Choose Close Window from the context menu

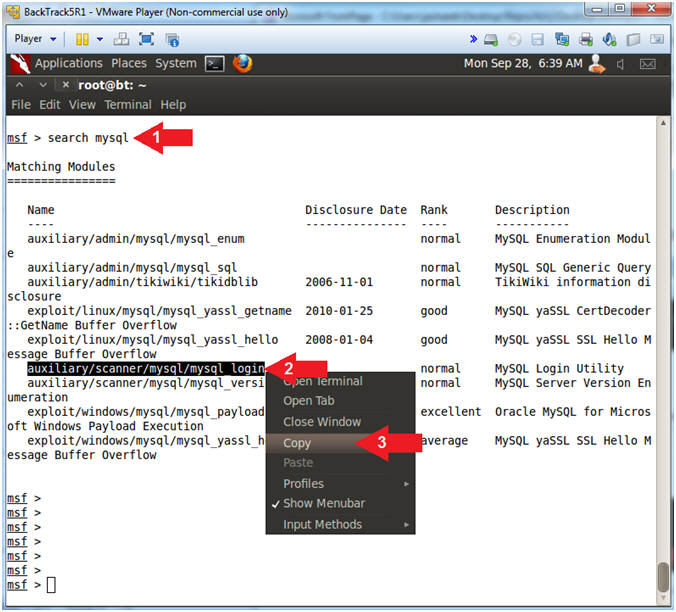340,422
